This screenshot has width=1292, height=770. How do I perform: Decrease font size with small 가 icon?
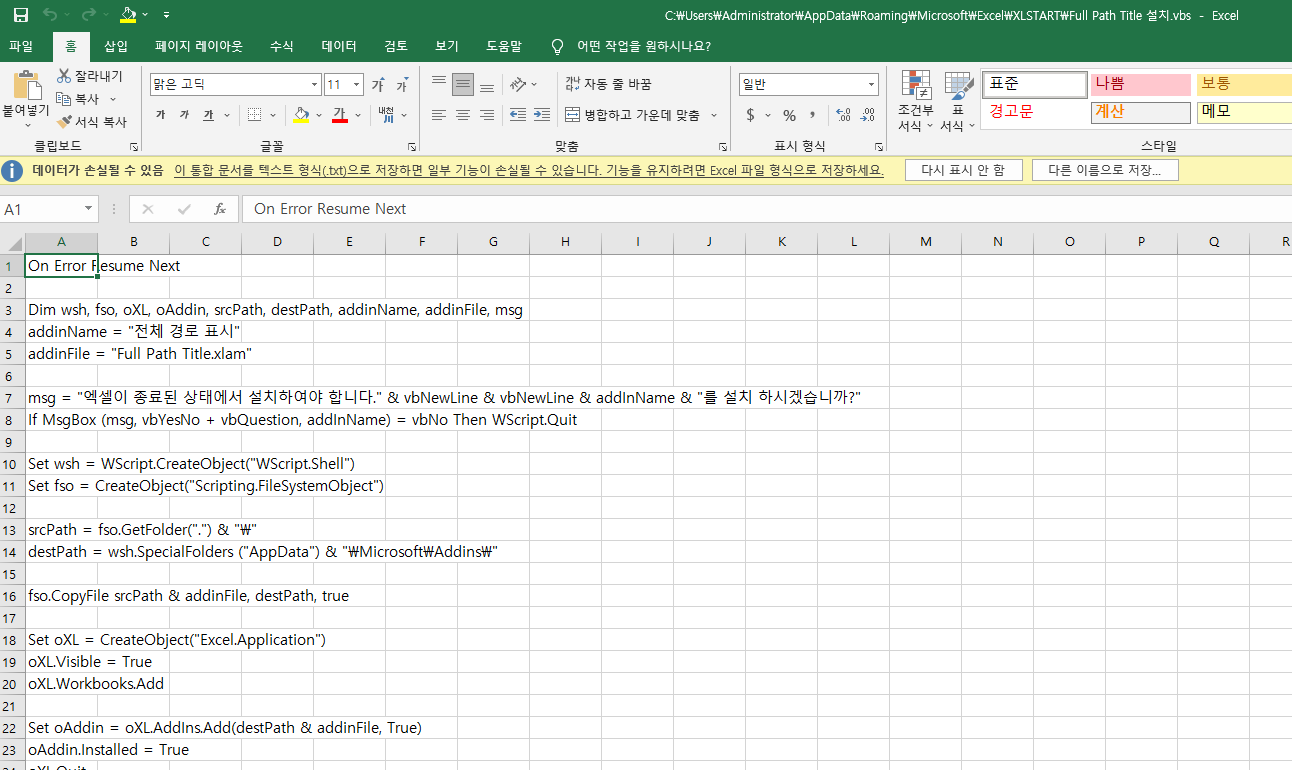[x=402, y=85]
